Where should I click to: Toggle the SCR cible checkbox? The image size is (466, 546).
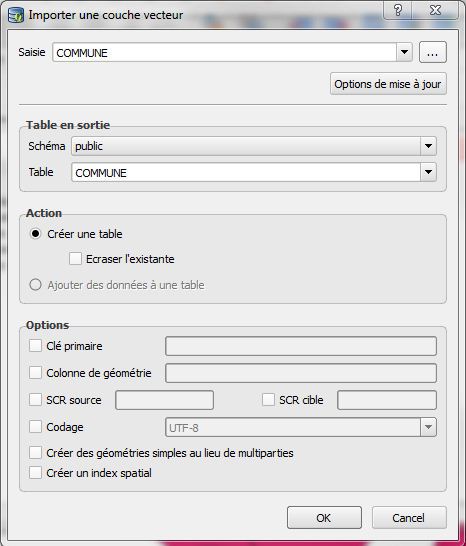click(x=268, y=399)
